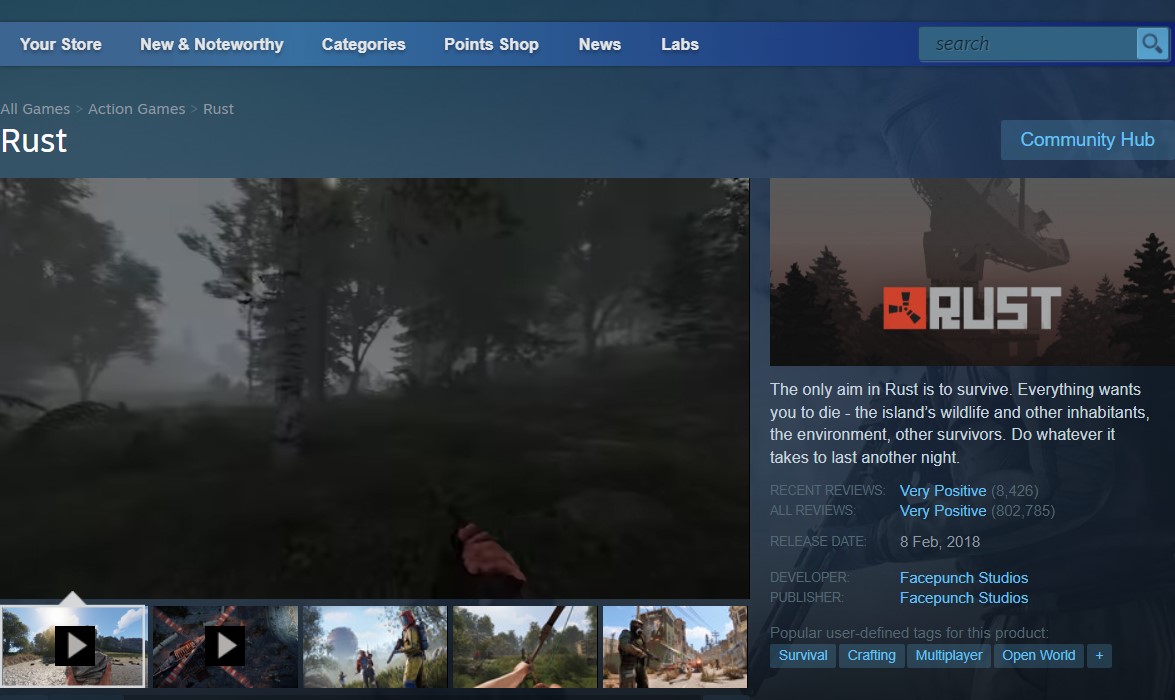The height and width of the screenshot is (700, 1175).
Task: Expand more tags with plus button
Action: 1099,656
